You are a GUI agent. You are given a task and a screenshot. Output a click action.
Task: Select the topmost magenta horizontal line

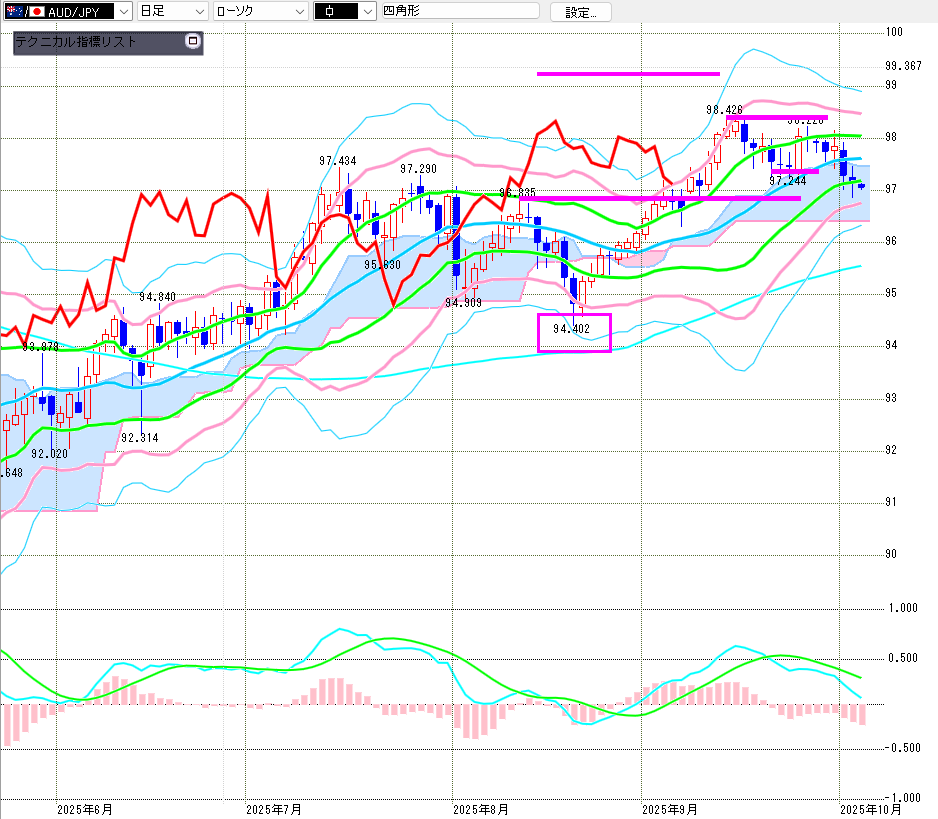click(x=628, y=73)
